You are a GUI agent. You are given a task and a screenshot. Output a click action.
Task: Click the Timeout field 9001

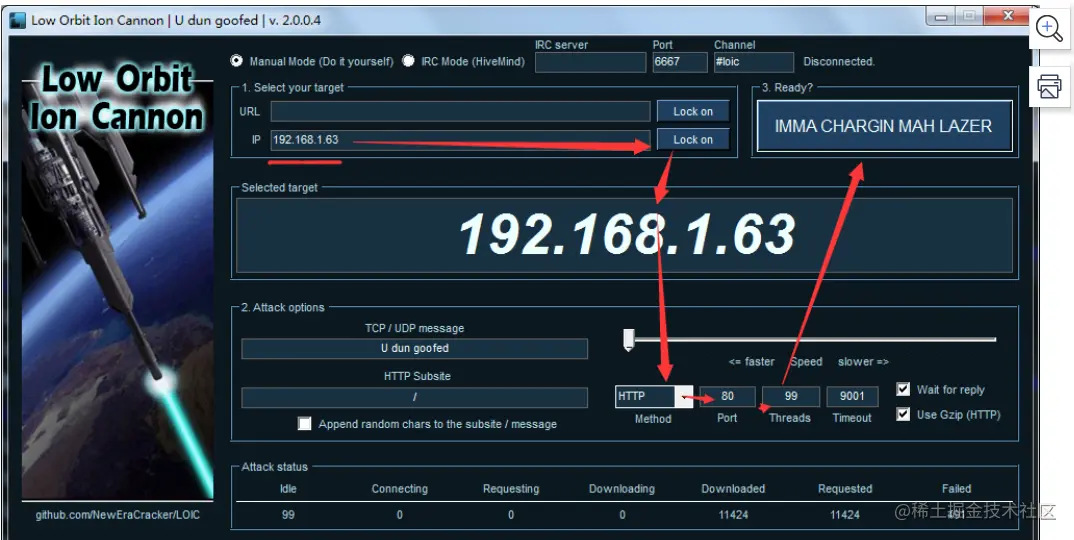pyautogui.click(x=852, y=396)
